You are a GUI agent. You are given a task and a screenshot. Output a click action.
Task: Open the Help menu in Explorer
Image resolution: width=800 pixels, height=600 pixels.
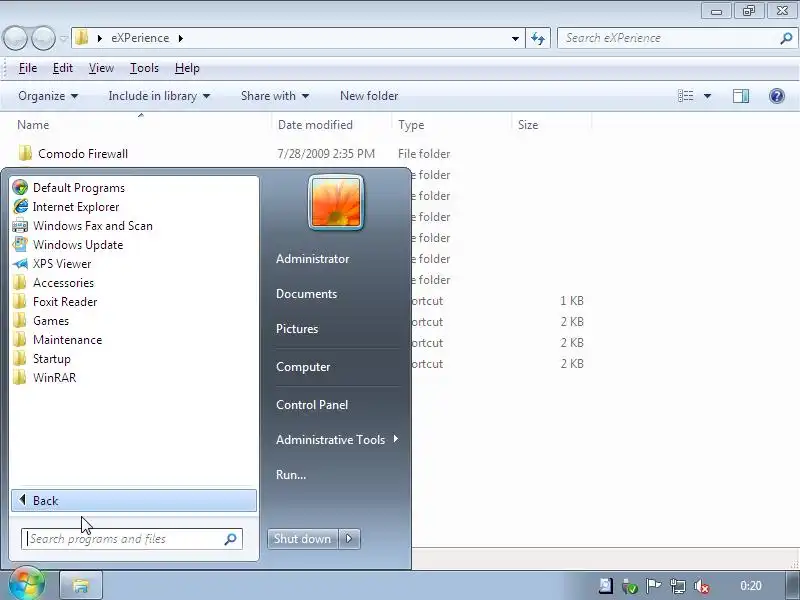pos(187,68)
